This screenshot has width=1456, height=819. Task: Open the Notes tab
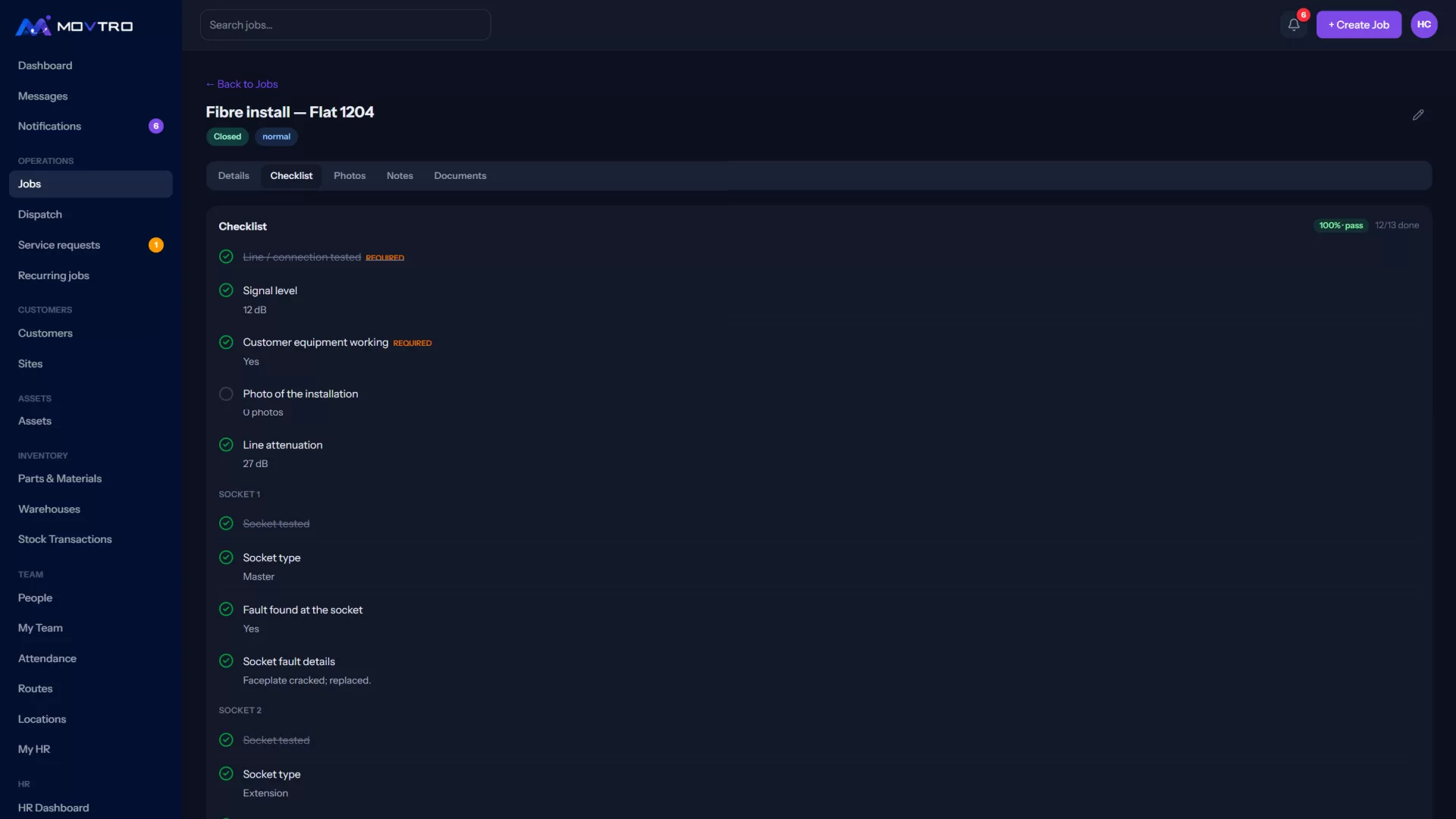pyautogui.click(x=400, y=175)
